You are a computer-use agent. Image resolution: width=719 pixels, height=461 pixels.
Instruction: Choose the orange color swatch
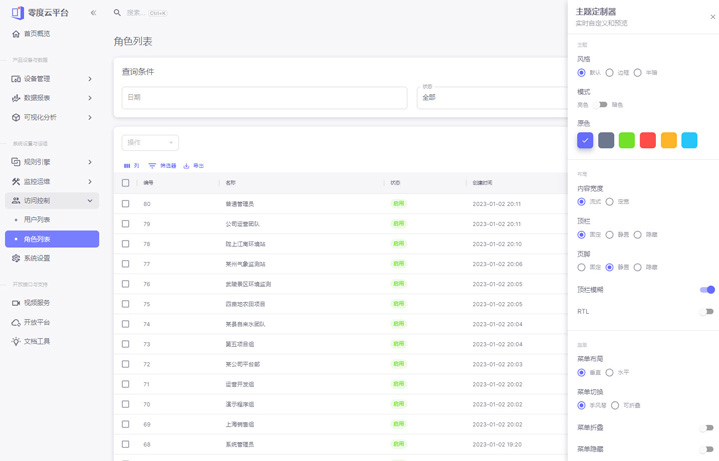click(669, 140)
